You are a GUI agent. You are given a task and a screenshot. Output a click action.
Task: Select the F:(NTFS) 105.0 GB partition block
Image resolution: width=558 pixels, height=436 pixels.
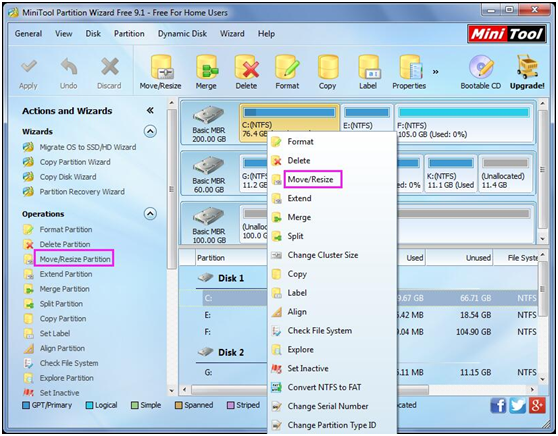pos(464,123)
